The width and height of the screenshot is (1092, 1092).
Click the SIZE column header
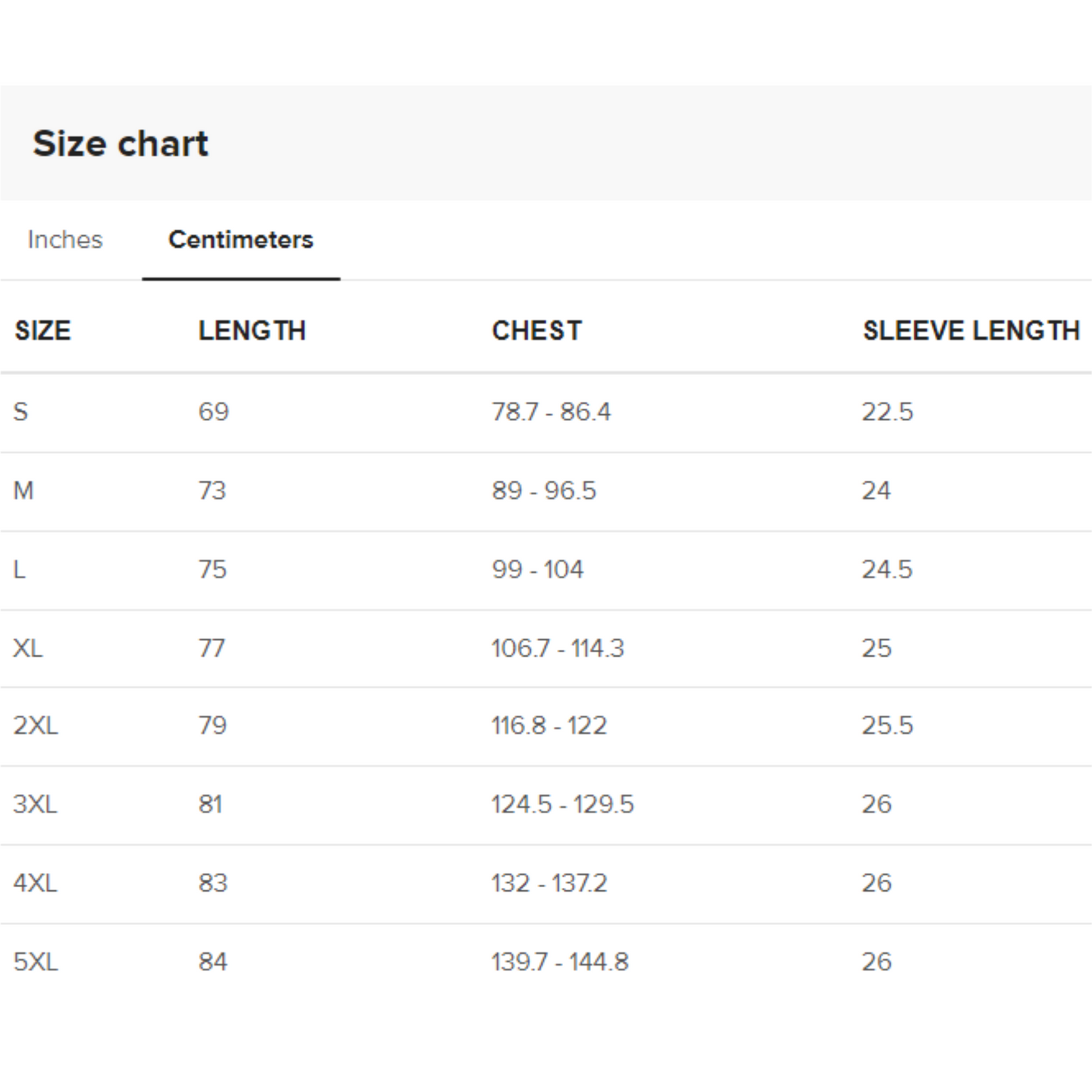pyautogui.click(x=42, y=330)
